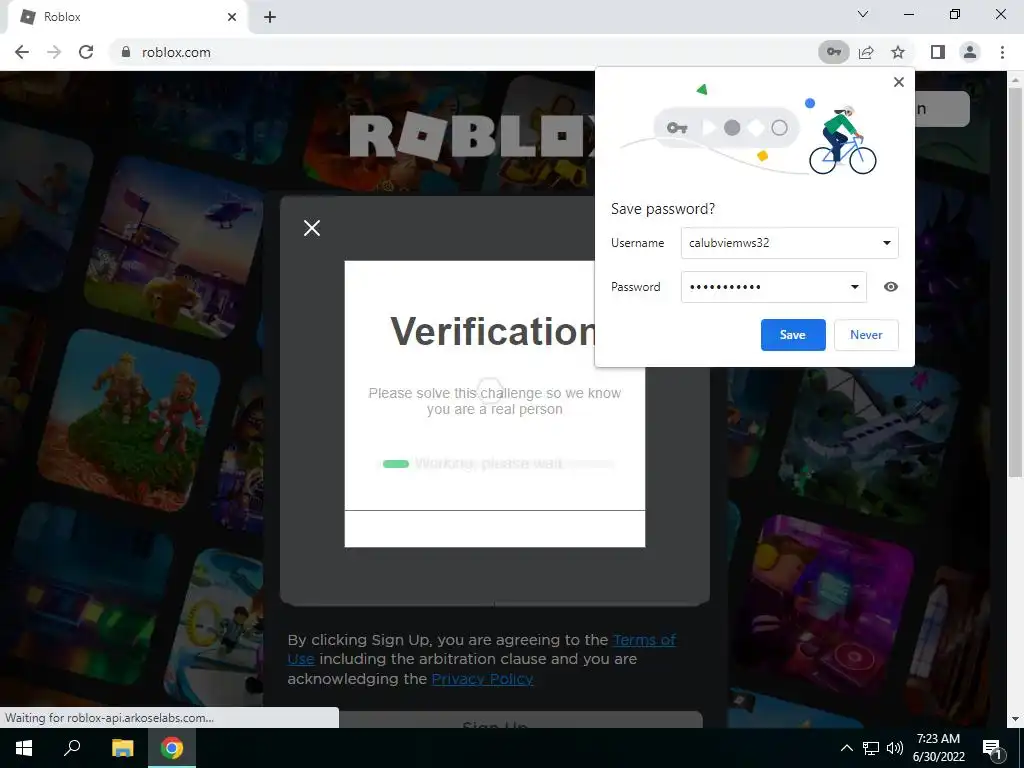This screenshot has height=768, width=1024.
Task: Click the browser back arrow
Action: click(x=22, y=52)
